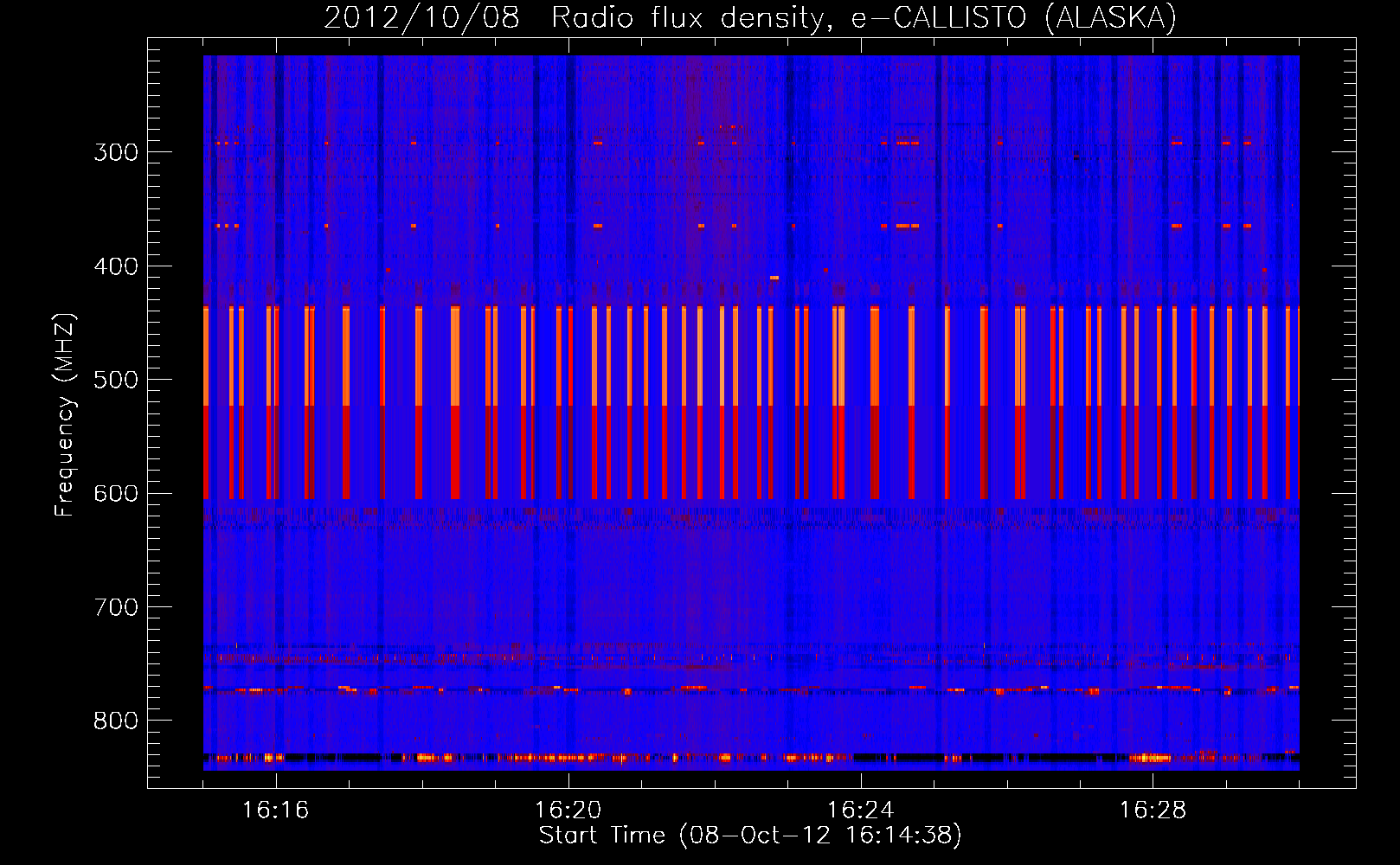The width and height of the screenshot is (1400, 865).
Task: Click the "Start Time" x-axis label
Action: (x=601, y=836)
